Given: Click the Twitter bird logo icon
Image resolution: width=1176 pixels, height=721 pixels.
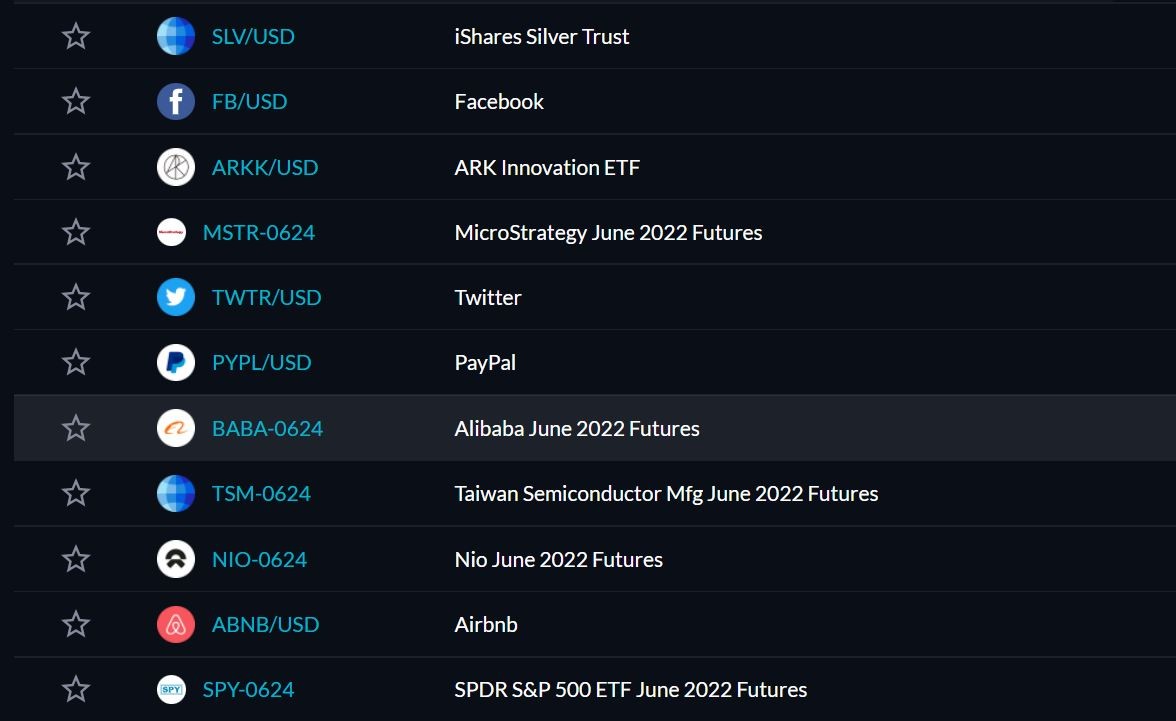Looking at the screenshot, I should [x=176, y=297].
